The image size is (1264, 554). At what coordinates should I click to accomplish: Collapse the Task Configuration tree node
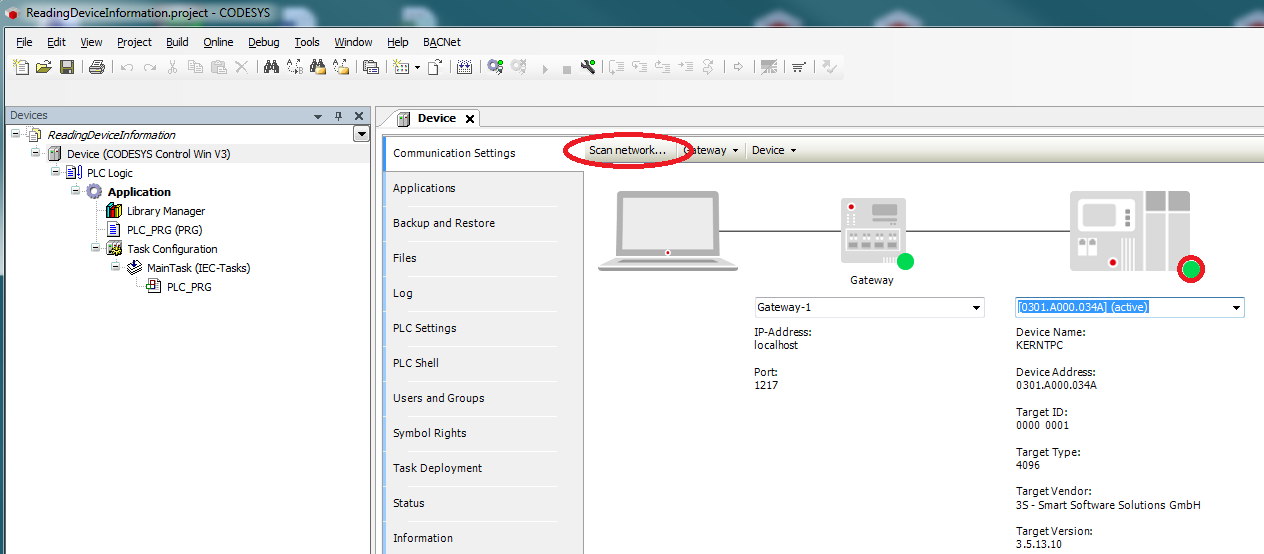coord(96,248)
